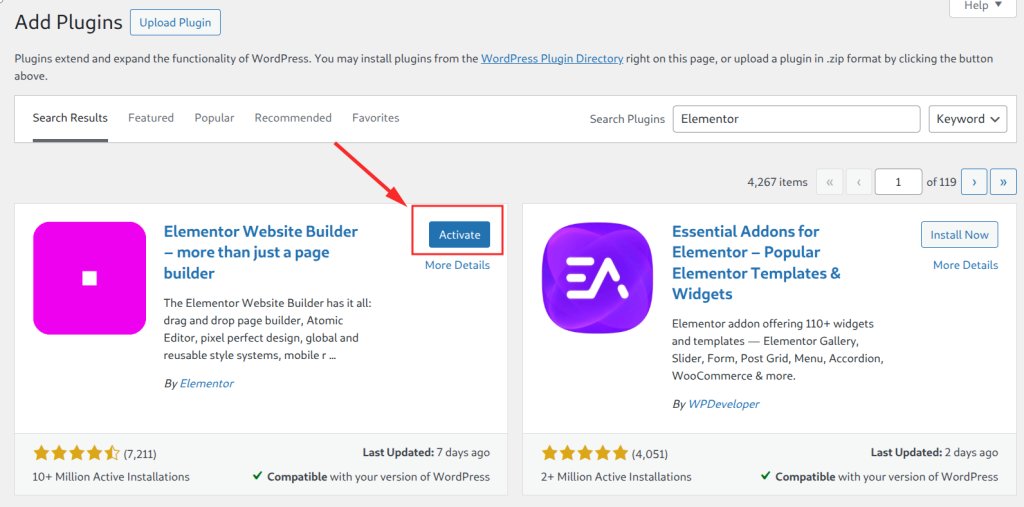Open the Popular plugins tab
This screenshot has width=1024, height=507.
click(214, 118)
